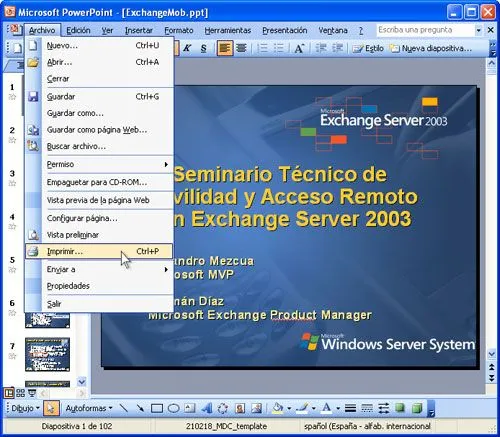
Task: Select Vista preliminar menu entry
Action: point(99,235)
